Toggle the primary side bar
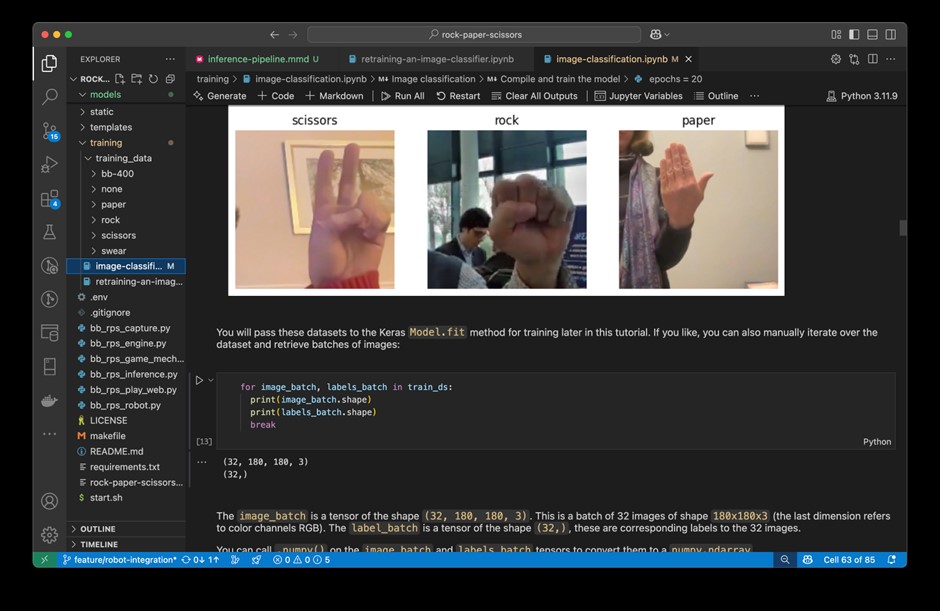The width and height of the screenshot is (940, 611). (854, 35)
